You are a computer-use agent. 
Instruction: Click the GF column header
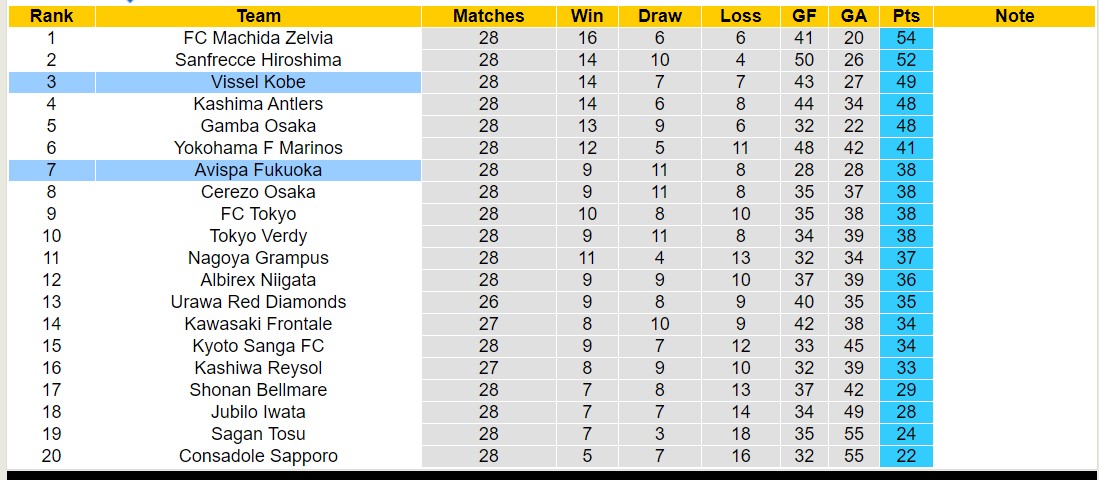803,16
